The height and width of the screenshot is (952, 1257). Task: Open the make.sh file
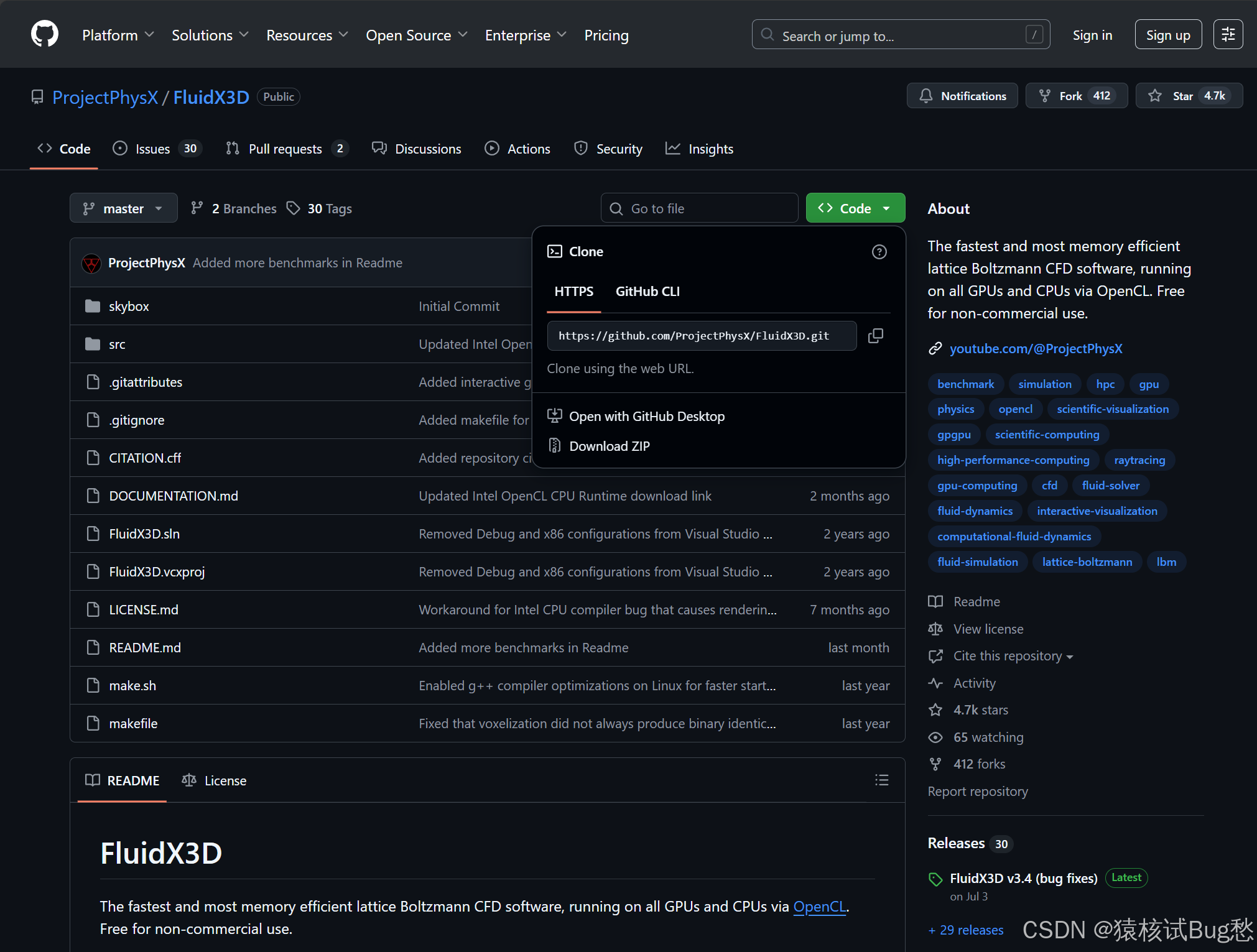pyautogui.click(x=132, y=685)
